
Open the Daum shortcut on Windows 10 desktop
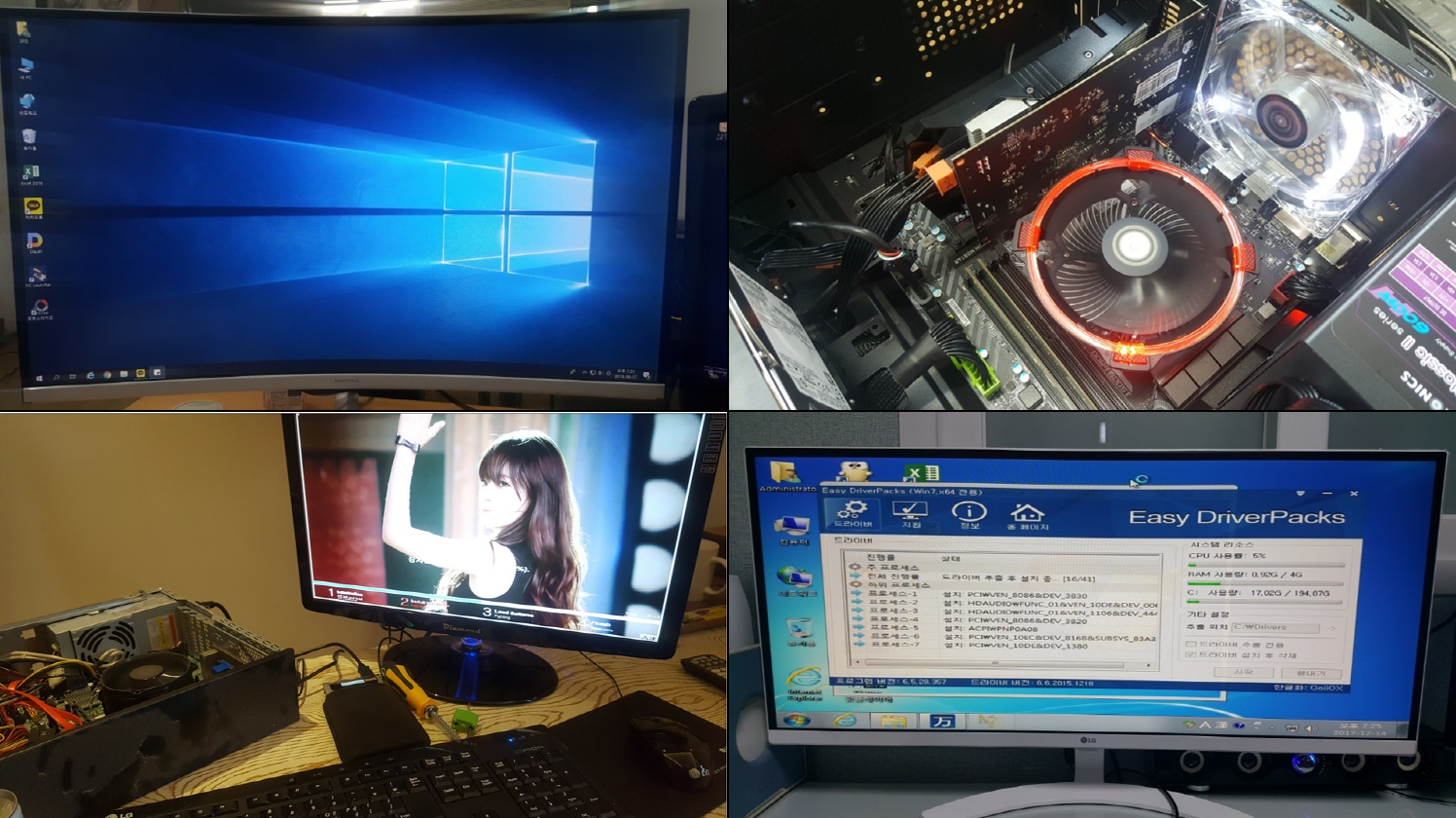(x=35, y=242)
